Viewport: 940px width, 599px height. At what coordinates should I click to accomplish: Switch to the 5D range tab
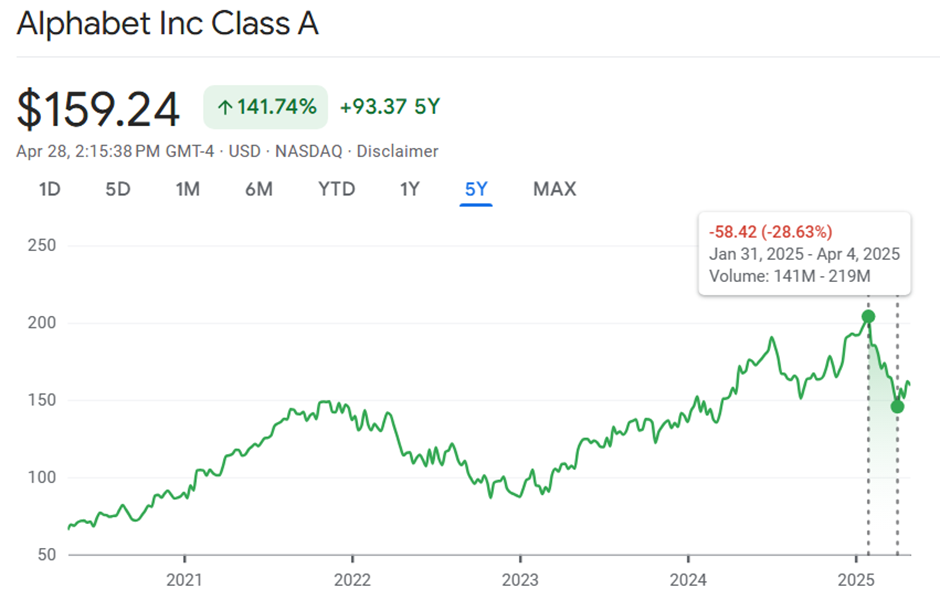click(x=118, y=189)
